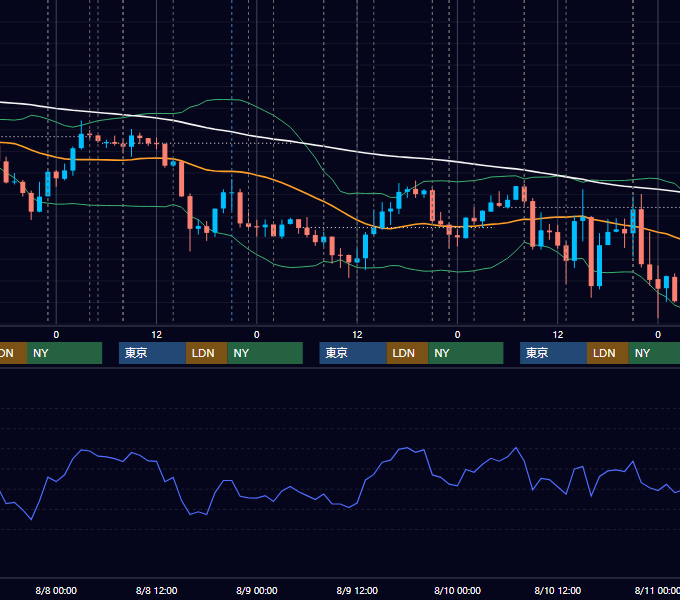This screenshot has height=600, width=680.
Task: Click the hour label 0 above 8/9 00:00
Action: click(257, 335)
